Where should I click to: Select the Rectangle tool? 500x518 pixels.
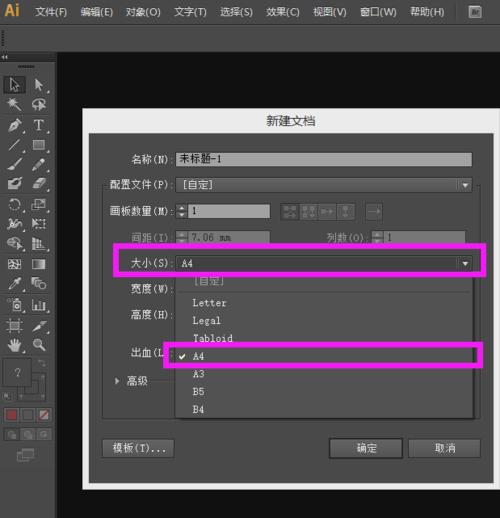[39, 145]
